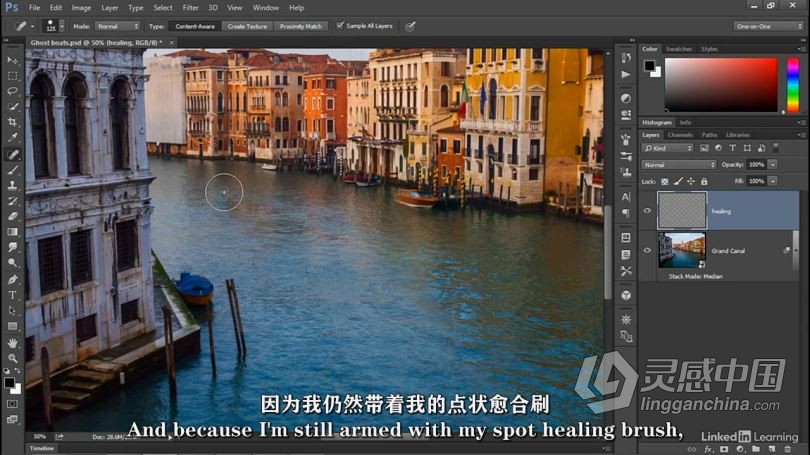This screenshot has height=455, width=810.
Task: Select the Rectangular Marquee tool
Action: 12,76
